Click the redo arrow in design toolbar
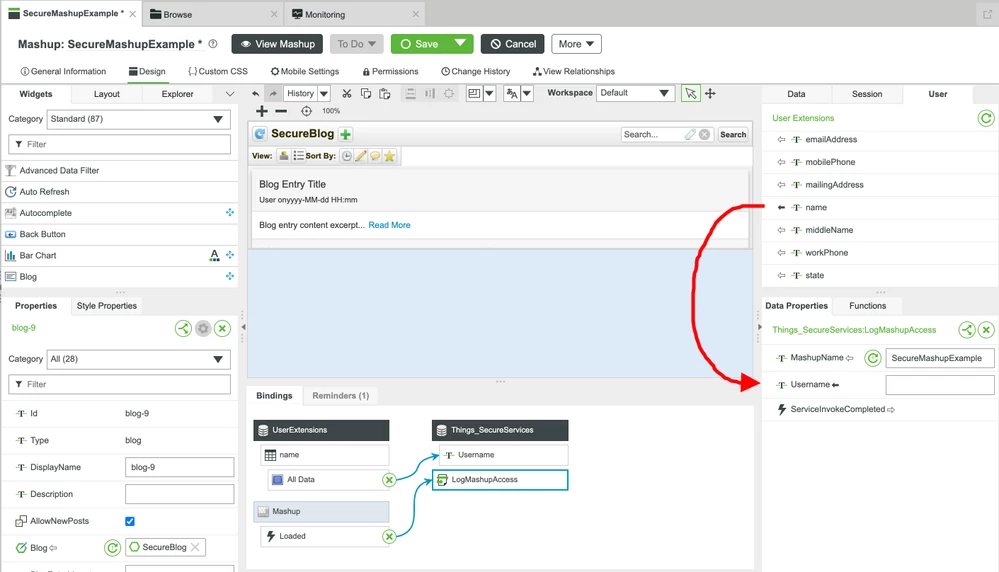The width and height of the screenshot is (999, 572). pyautogui.click(x=273, y=94)
